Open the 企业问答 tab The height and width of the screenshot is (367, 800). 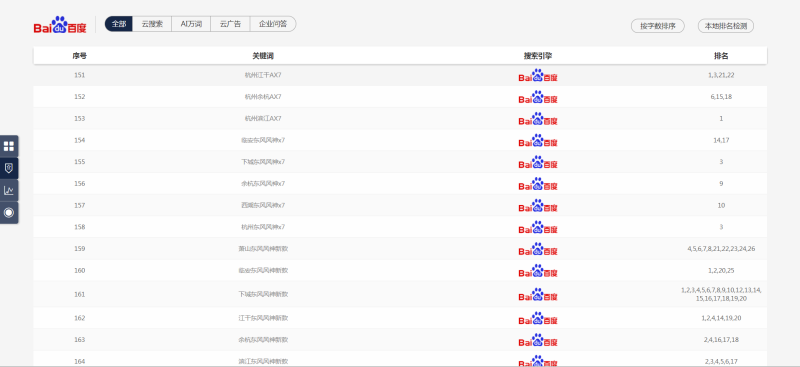click(x=273, y=24)
